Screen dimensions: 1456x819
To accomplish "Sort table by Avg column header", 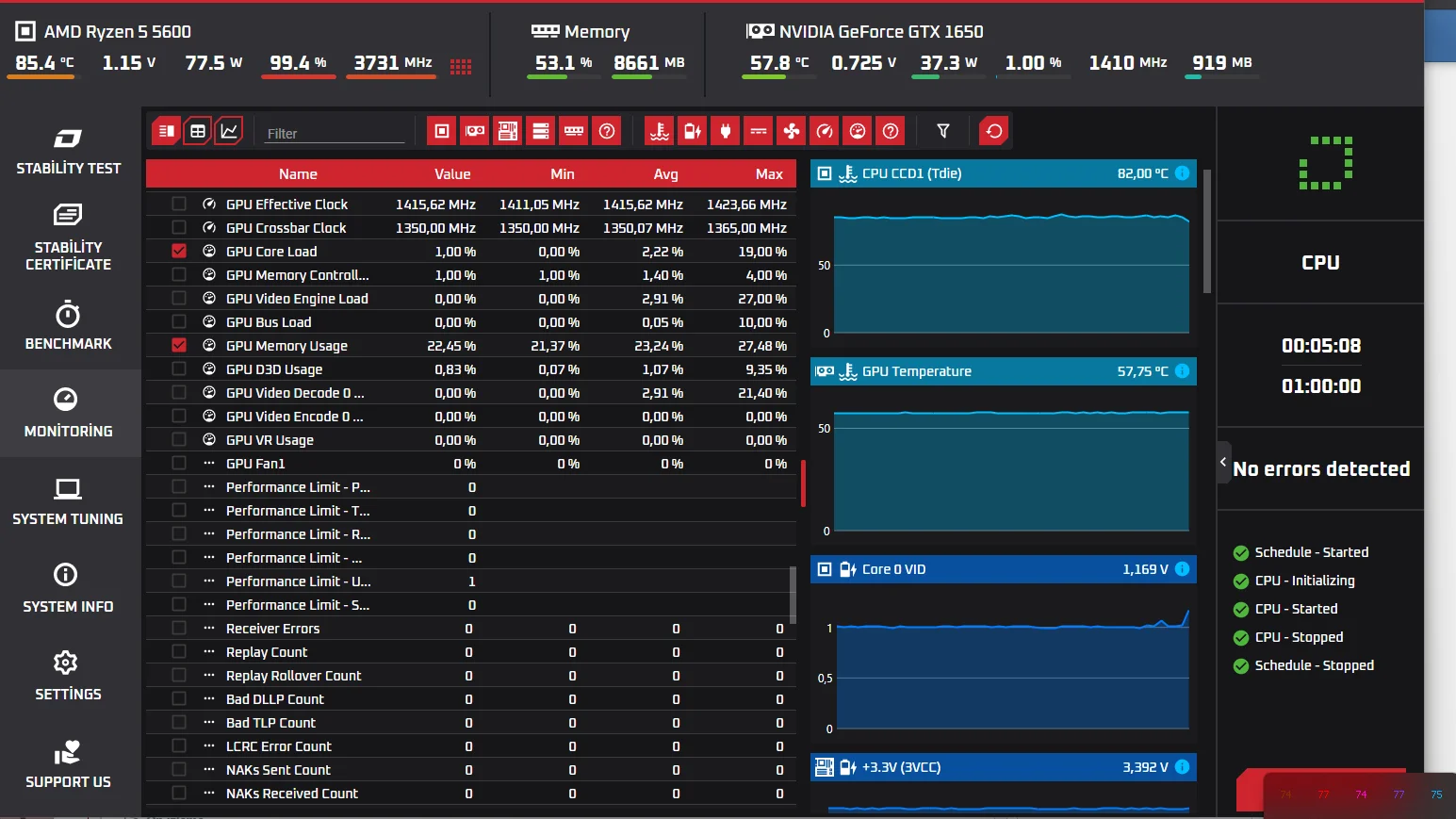I will pos(666,174).
